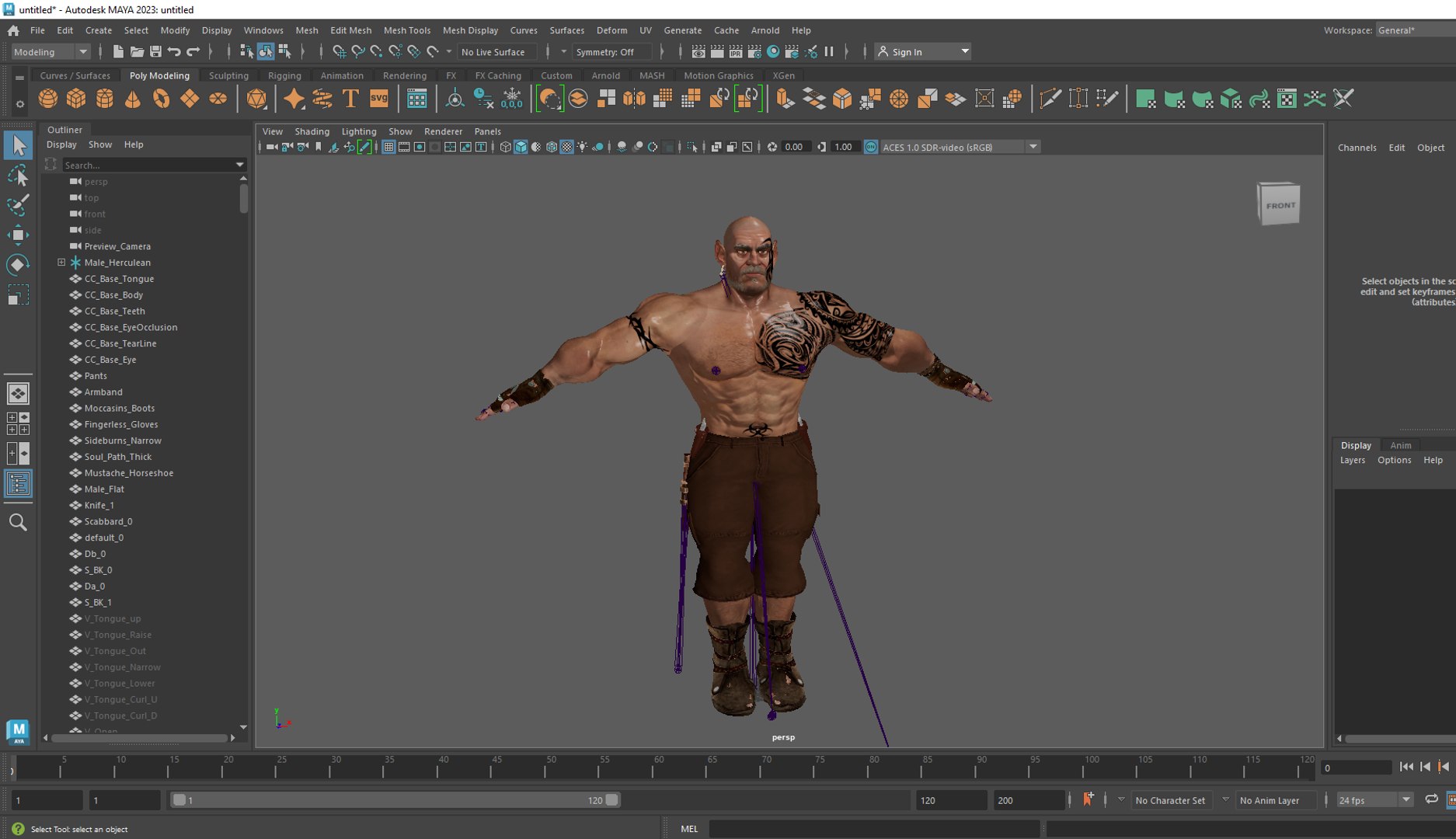The height and width of the screenshot is (839, 1456).
Task: Toggle playback loop mode
Action: [x=1431, y=799]
